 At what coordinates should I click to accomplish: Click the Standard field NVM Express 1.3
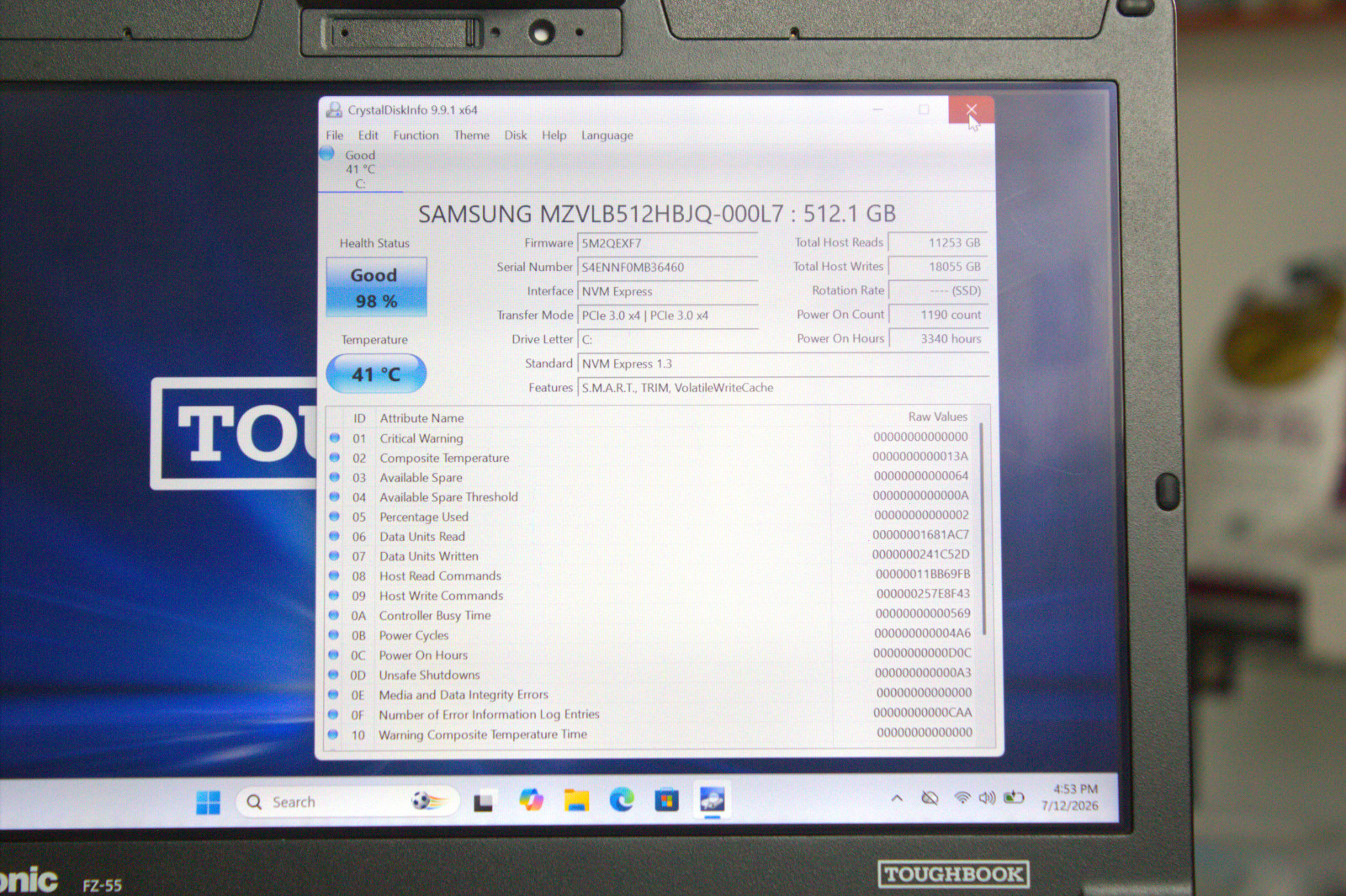pyautogui.click(x=782, y=363)
